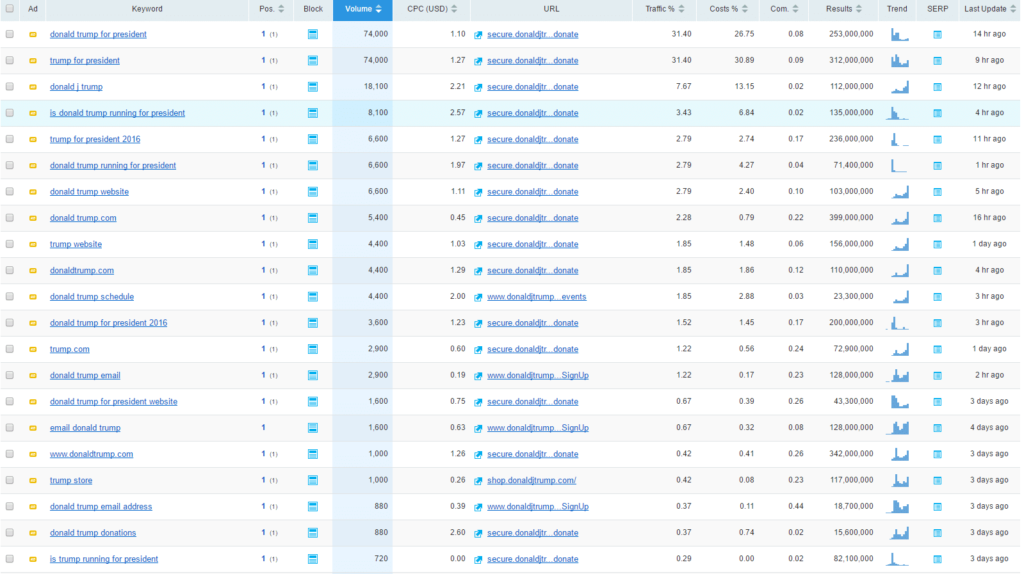View trend chart for 'donald trump email'
Screen dimensions: 1024x574
click(899, 375)
